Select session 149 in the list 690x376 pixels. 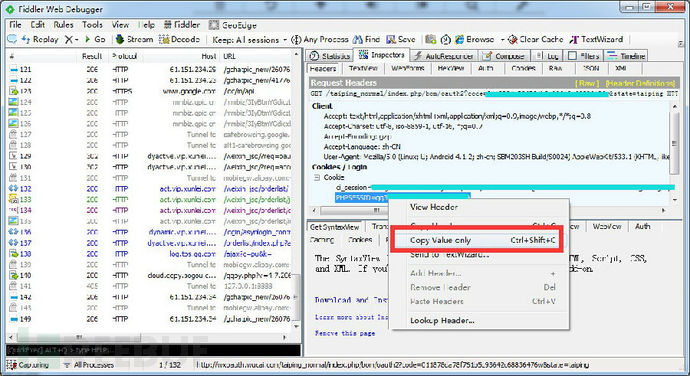point(150,319)
